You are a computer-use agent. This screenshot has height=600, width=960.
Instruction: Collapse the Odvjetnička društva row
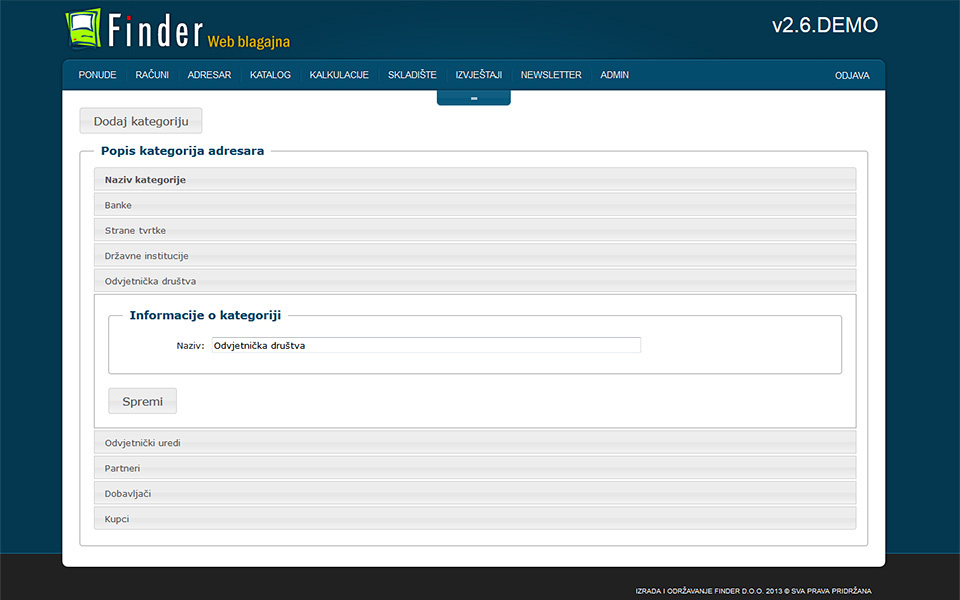pos(475,281)
